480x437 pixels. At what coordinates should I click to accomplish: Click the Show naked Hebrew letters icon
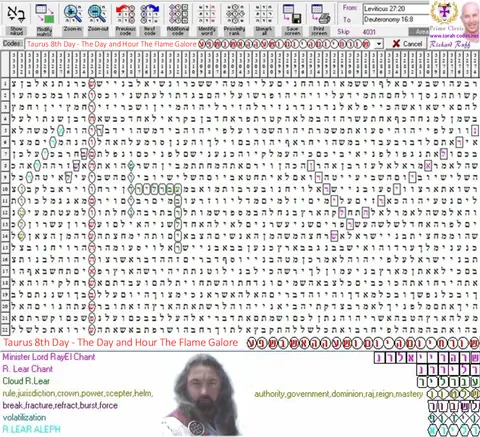(16, 14)
